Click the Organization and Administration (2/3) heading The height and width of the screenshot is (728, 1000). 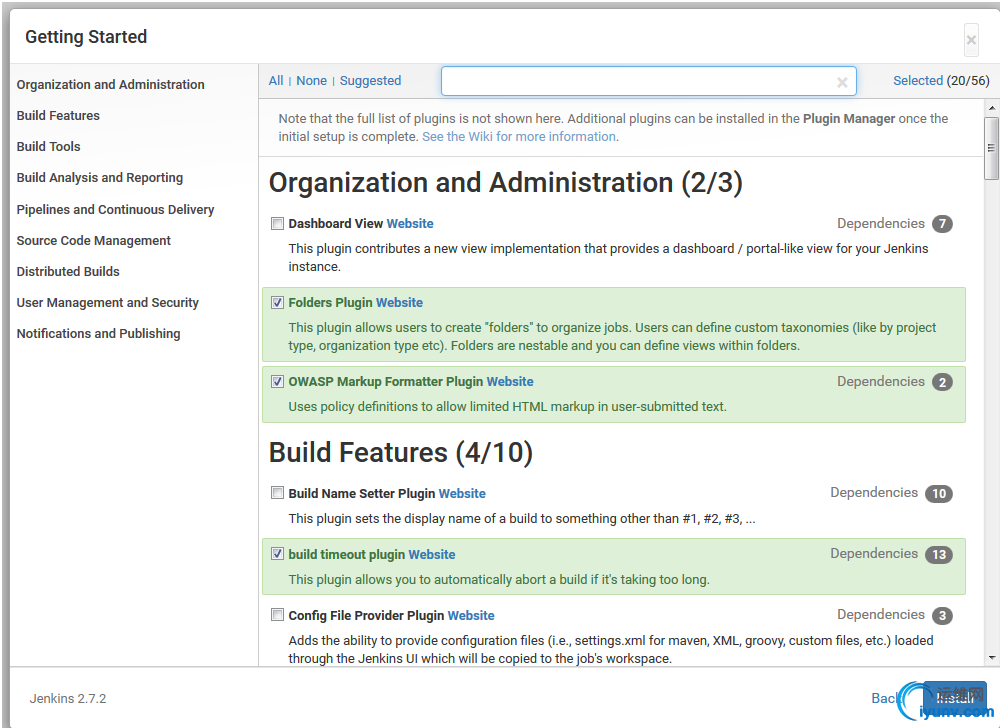[506, 184]
